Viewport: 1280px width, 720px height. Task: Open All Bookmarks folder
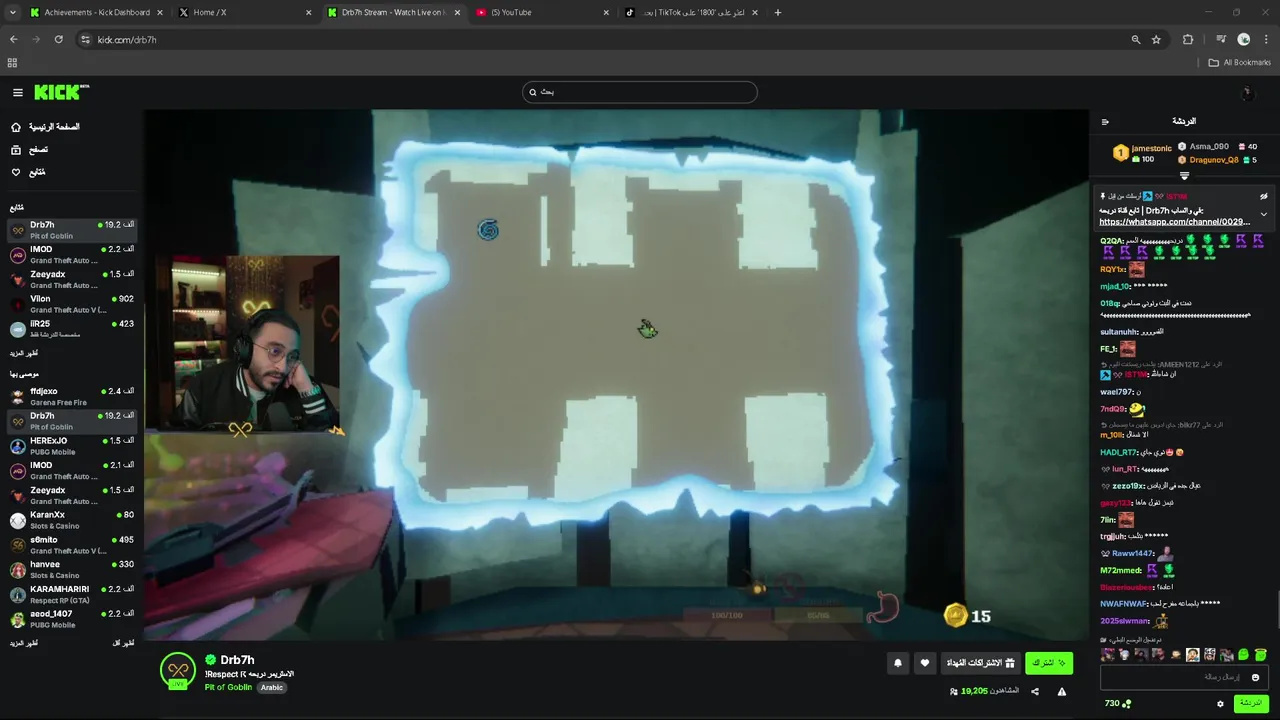1240,62
